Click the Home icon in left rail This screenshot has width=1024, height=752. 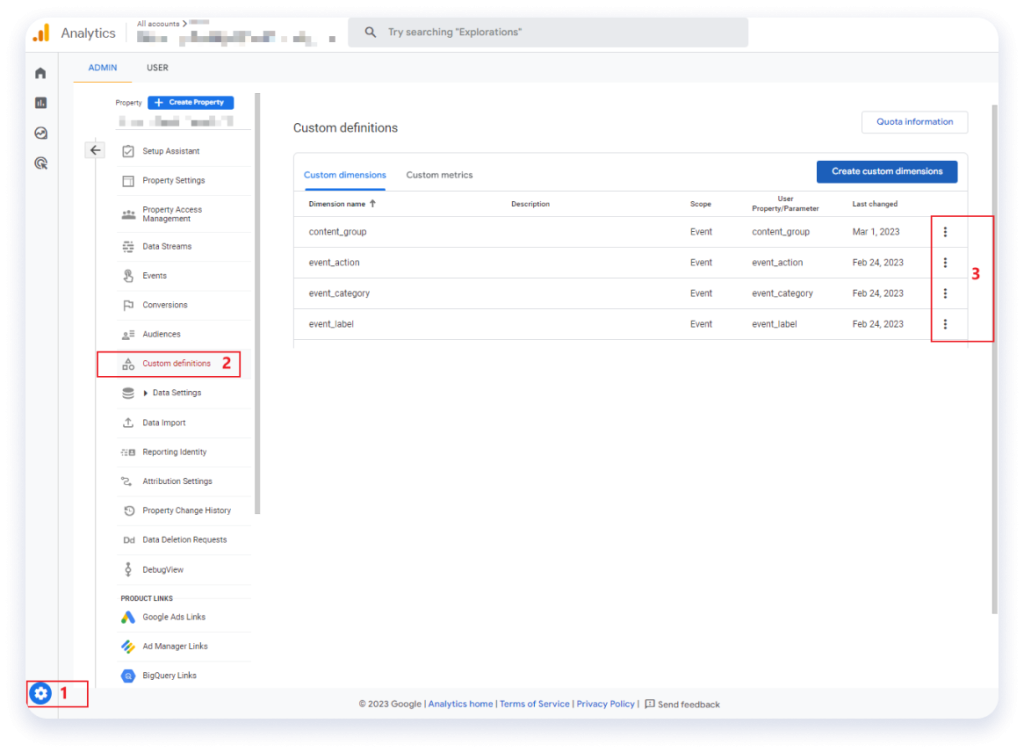coord(40,73)
